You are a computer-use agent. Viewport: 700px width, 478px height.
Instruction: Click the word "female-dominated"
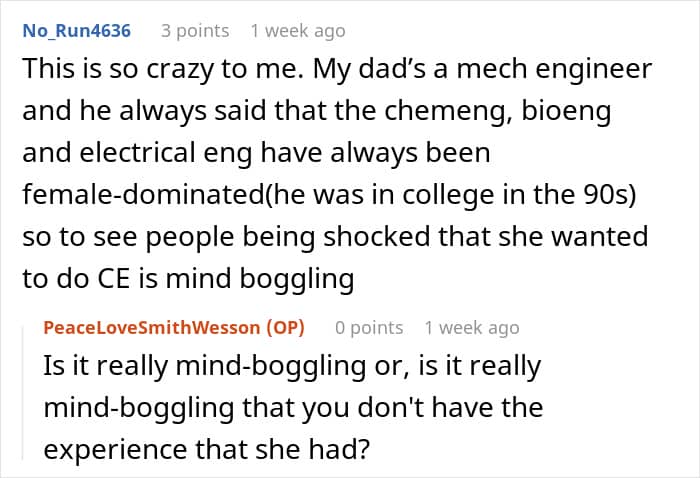pyautogui.click(x=143, y=195)
